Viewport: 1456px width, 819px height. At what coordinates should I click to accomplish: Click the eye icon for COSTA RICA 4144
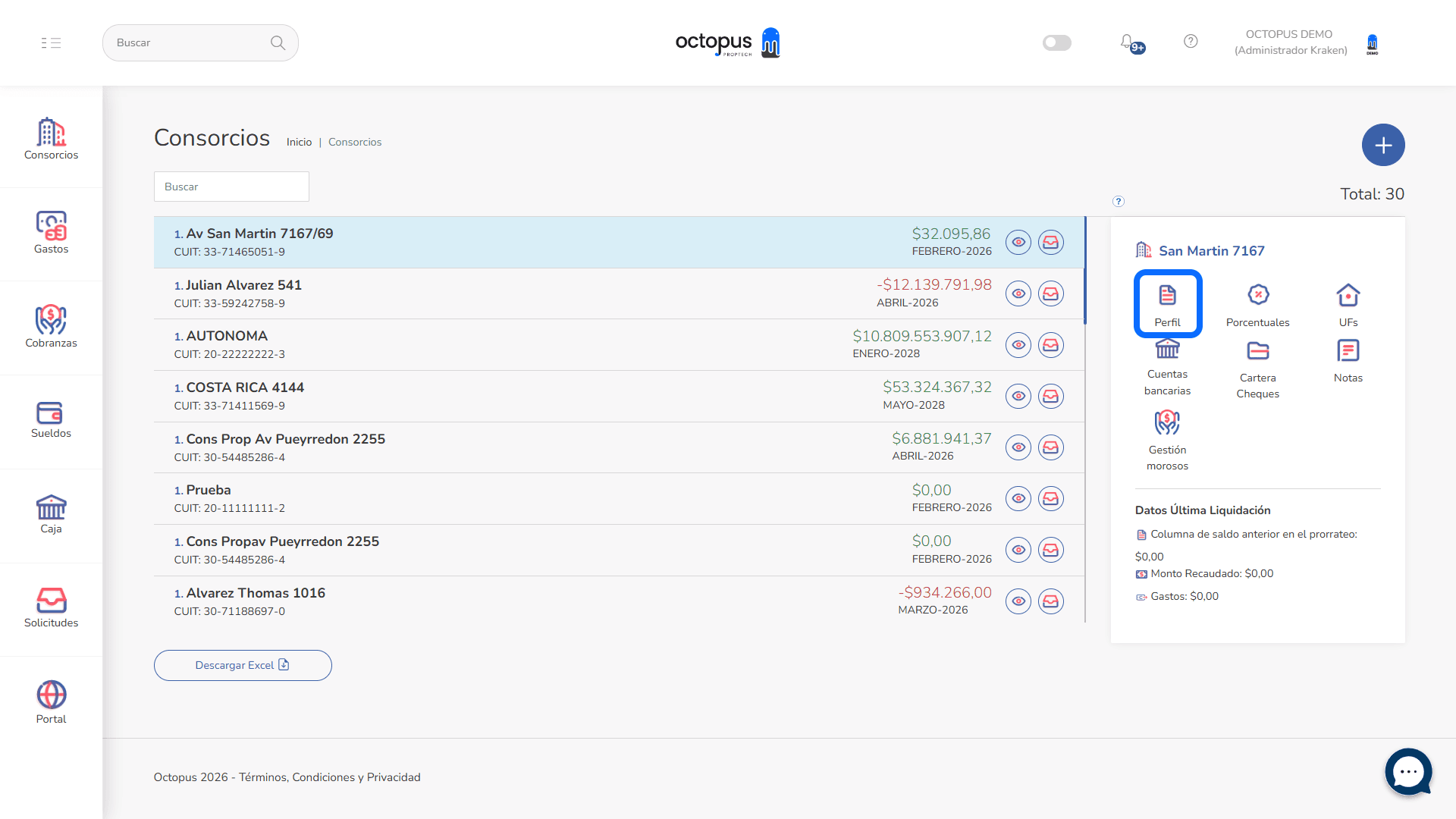(x=1018, y=396)
